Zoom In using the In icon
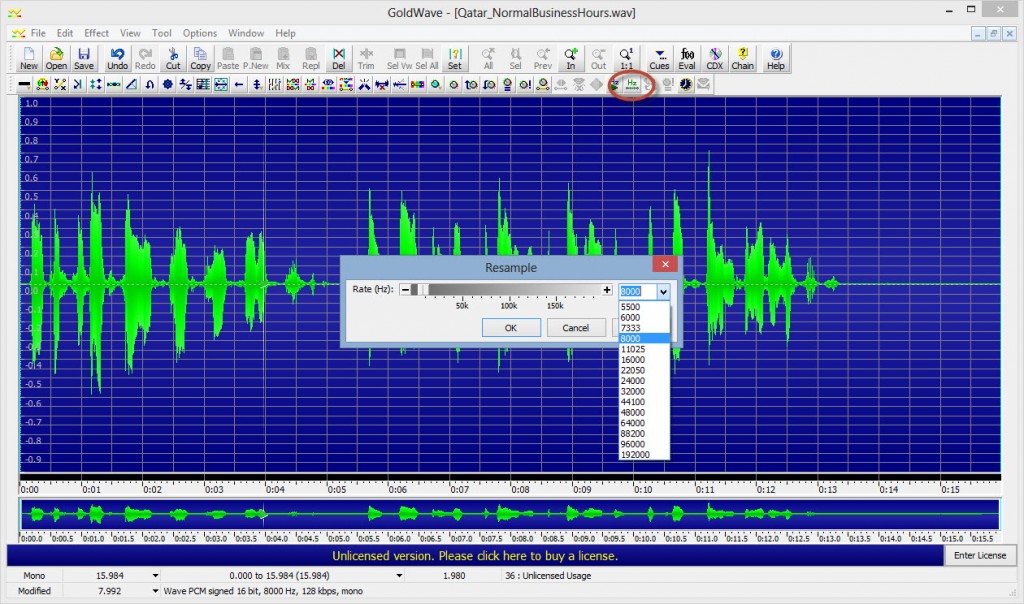 (x=571, y=58)
